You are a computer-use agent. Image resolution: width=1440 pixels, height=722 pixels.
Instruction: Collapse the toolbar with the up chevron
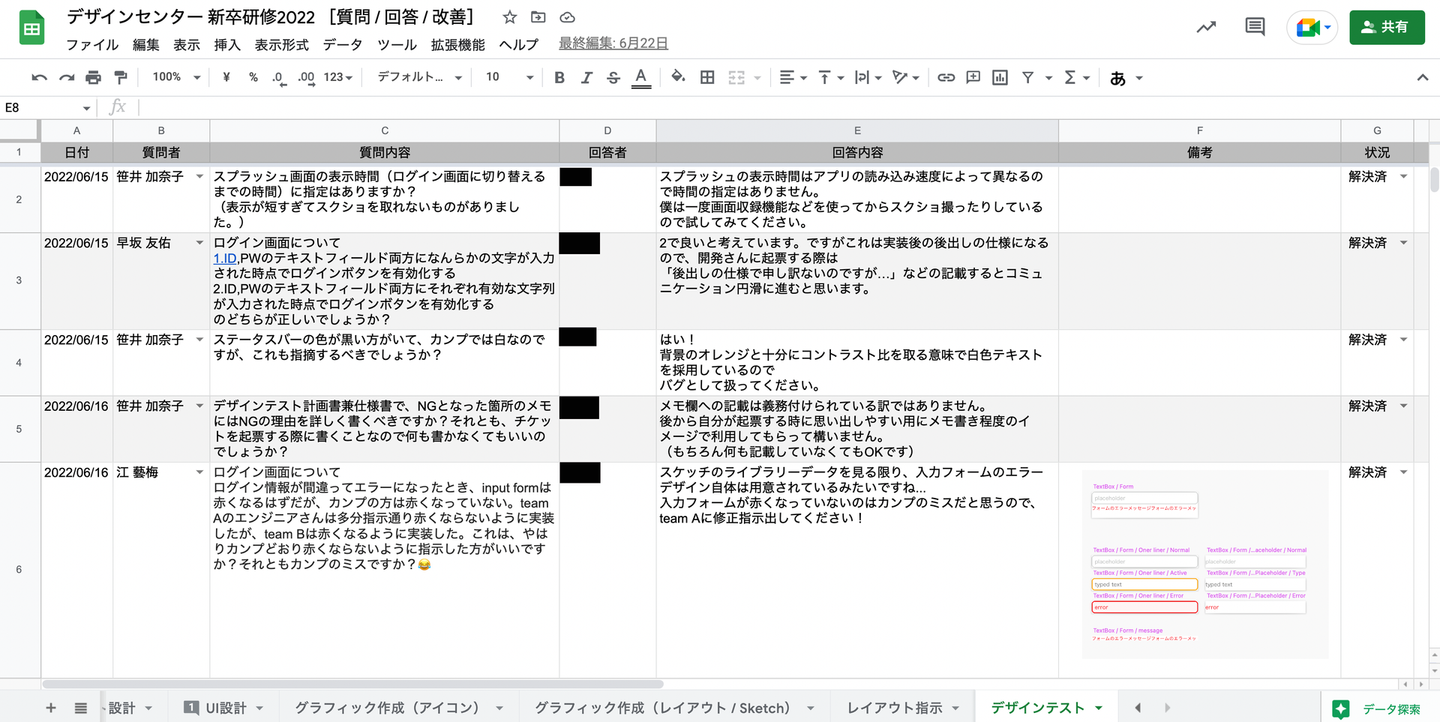(x=1423, y=77)
